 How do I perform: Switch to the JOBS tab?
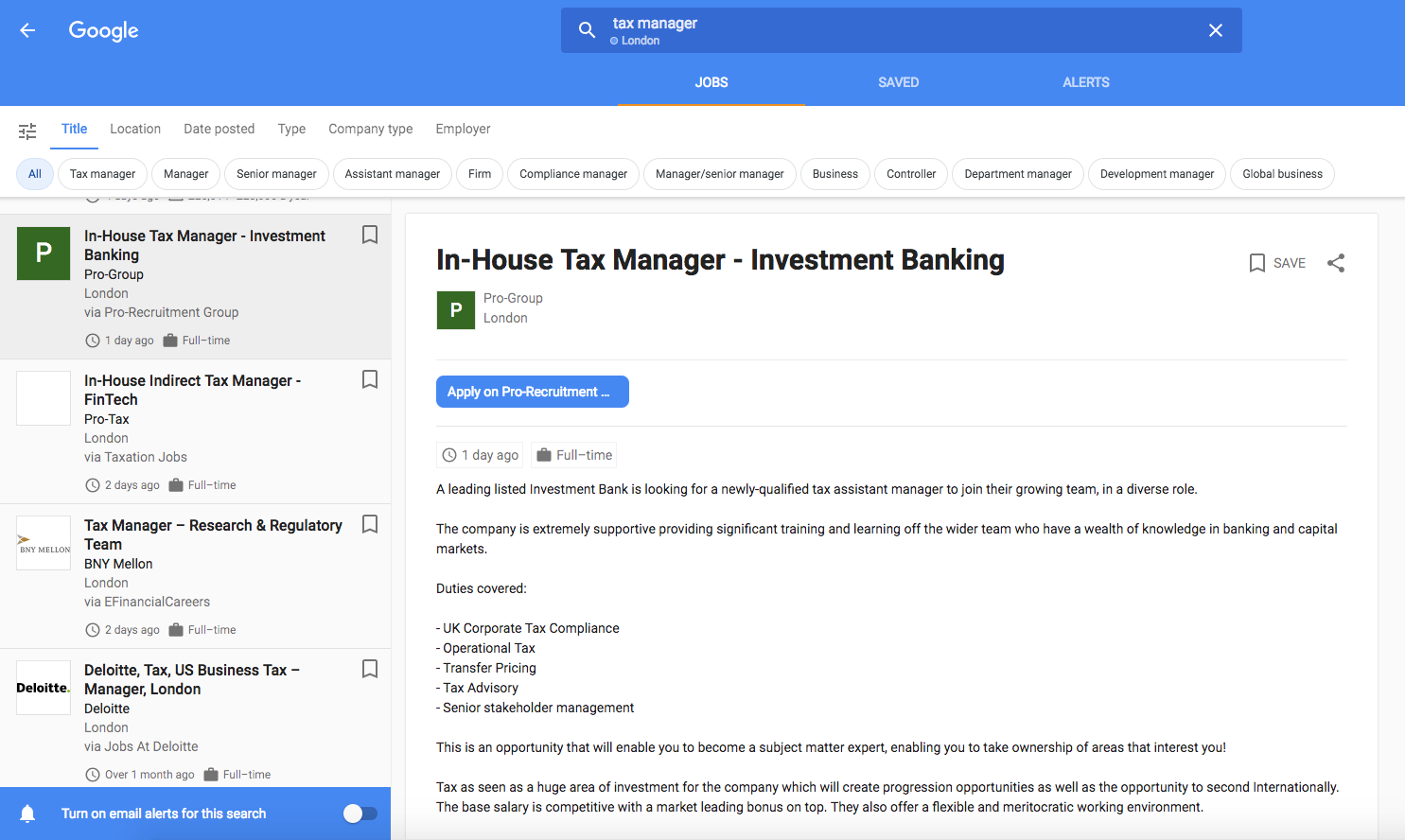click(x=711, y=82)
